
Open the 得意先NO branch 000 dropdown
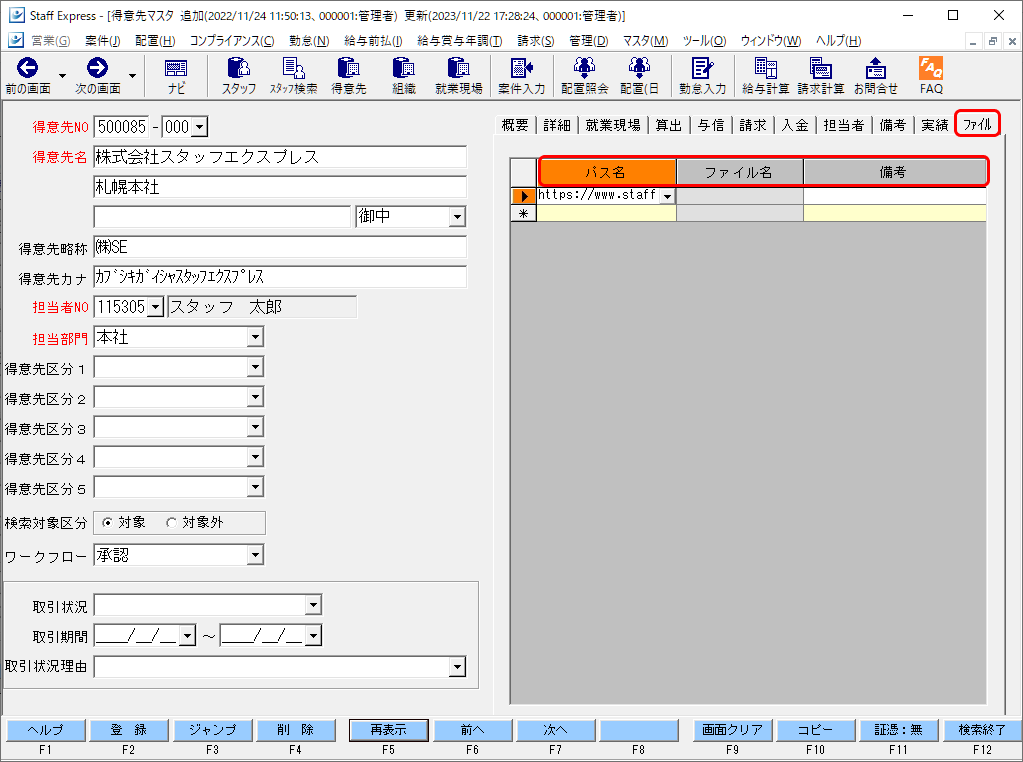[x=200, y=127]
